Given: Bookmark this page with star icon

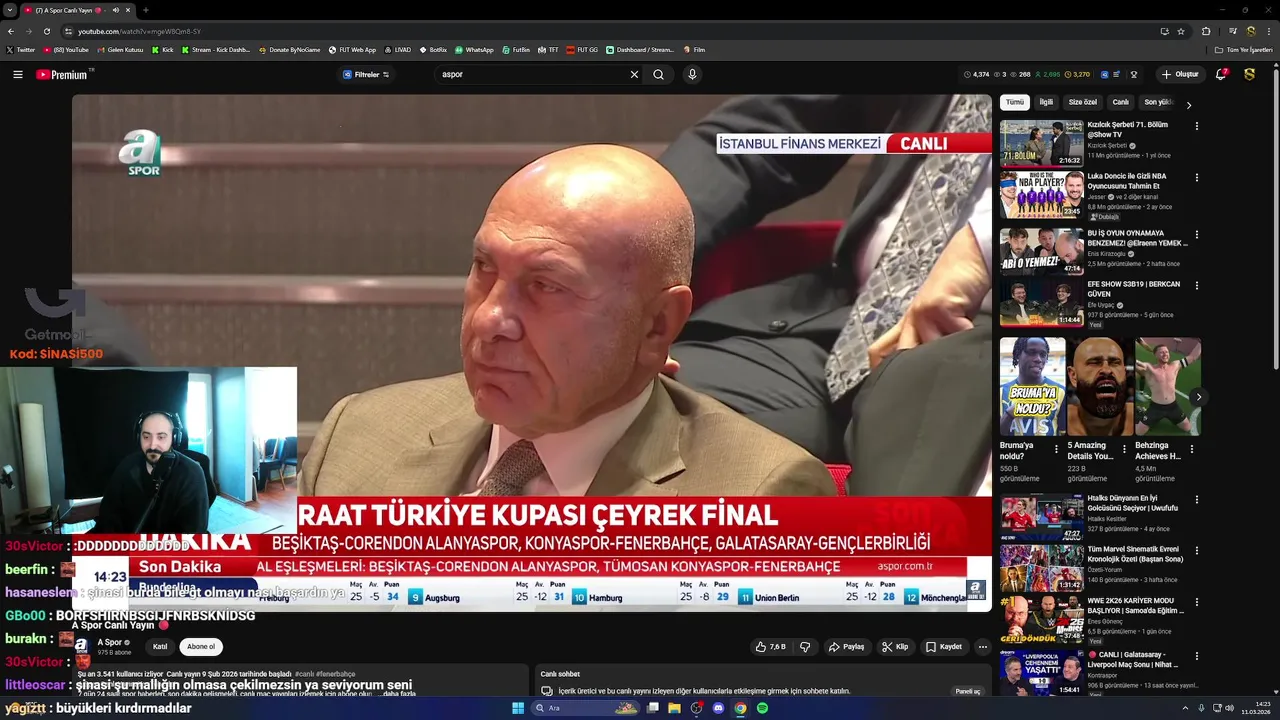Looking at the screenshot, I should (x=1181, y=31).
